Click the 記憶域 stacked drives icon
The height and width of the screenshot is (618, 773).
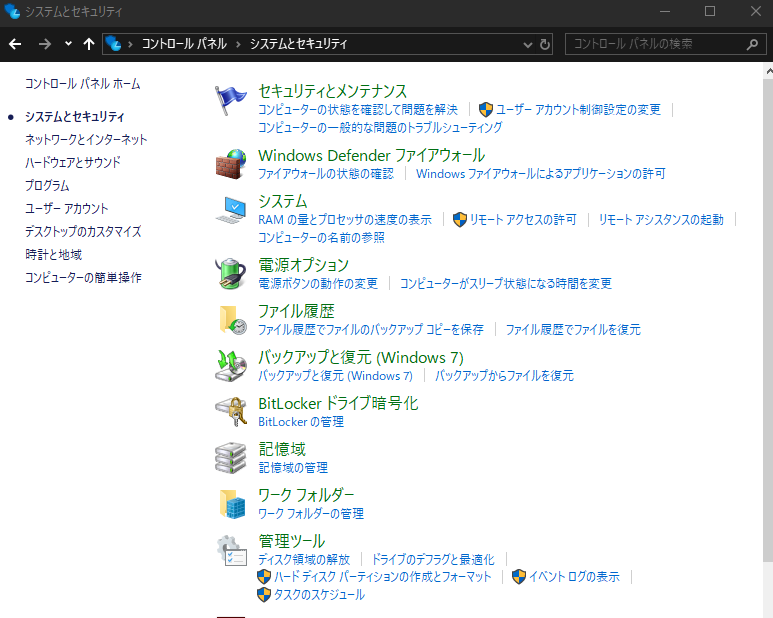pyautogui.click(x=231, y=458)
